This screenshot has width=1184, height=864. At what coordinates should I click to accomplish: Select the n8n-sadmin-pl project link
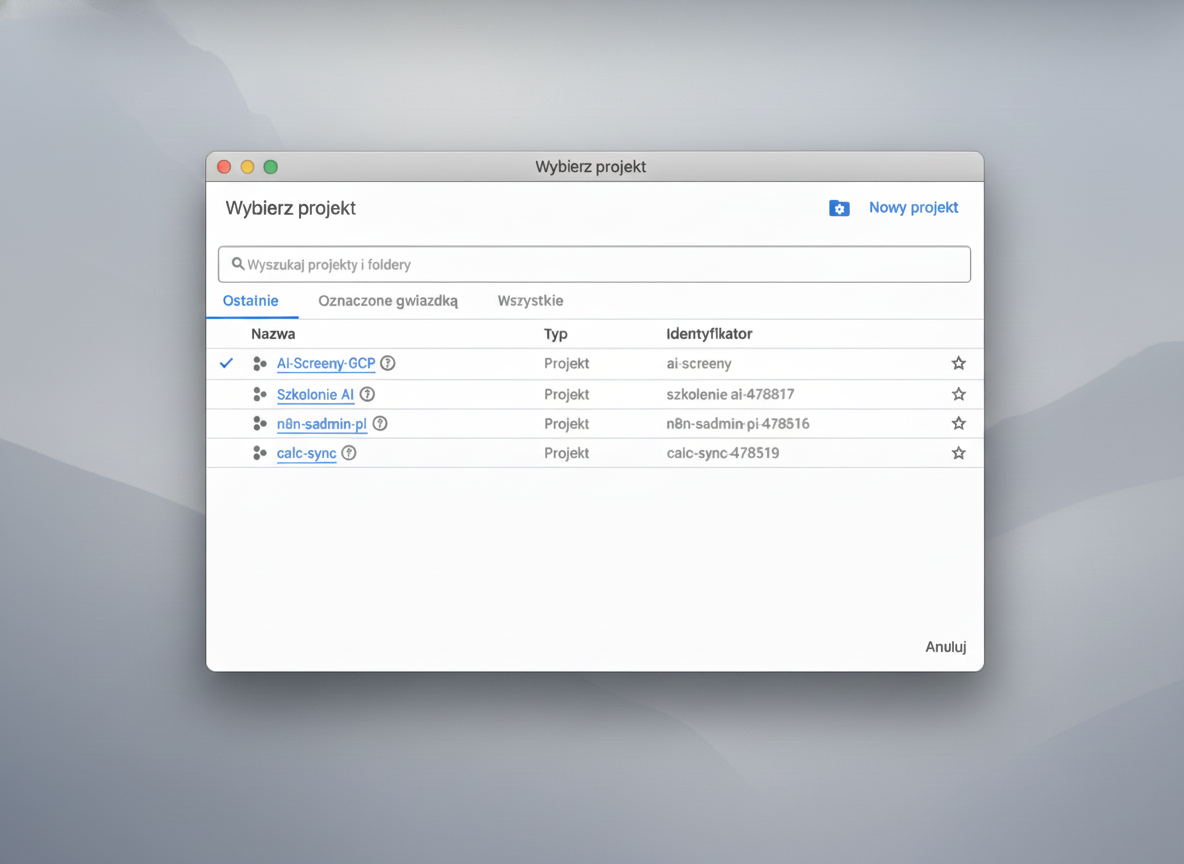[321, 424]
